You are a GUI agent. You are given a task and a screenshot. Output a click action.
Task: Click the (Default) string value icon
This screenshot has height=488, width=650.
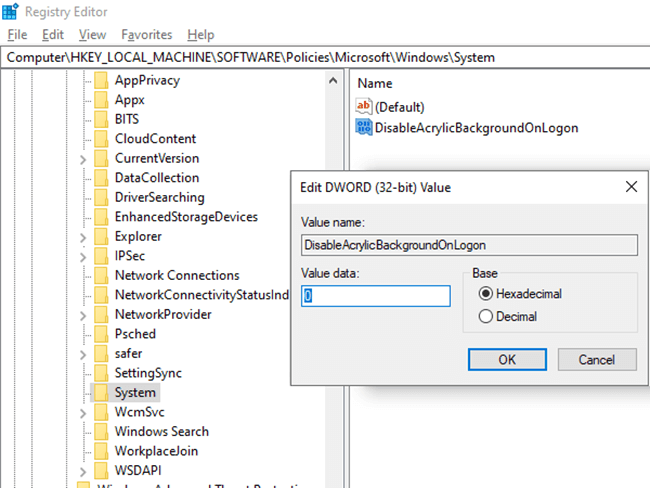pyautogui.click(x=364, y=107)
